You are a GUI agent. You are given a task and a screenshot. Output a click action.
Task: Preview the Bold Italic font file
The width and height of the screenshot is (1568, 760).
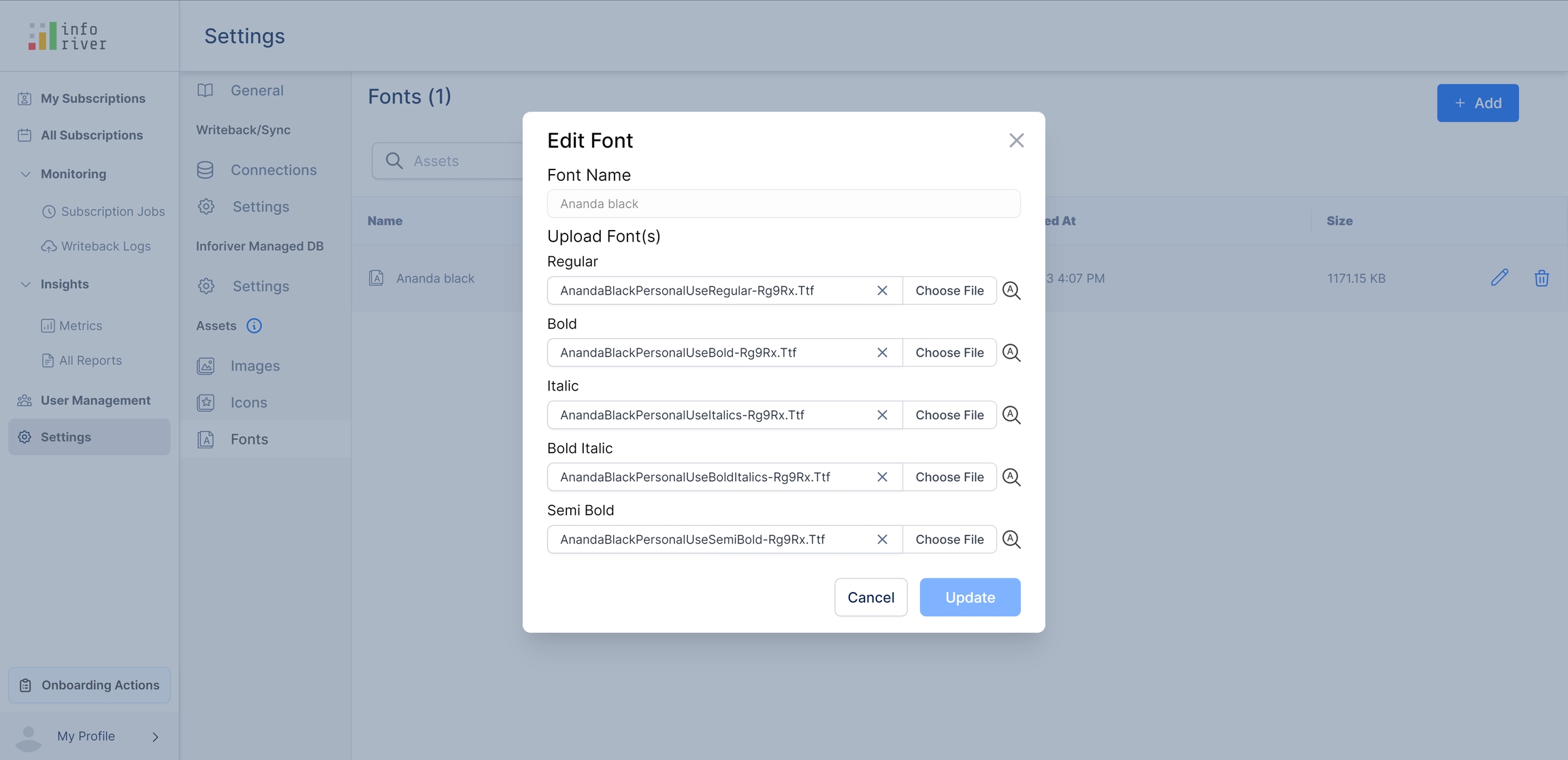click(1011, 477)
